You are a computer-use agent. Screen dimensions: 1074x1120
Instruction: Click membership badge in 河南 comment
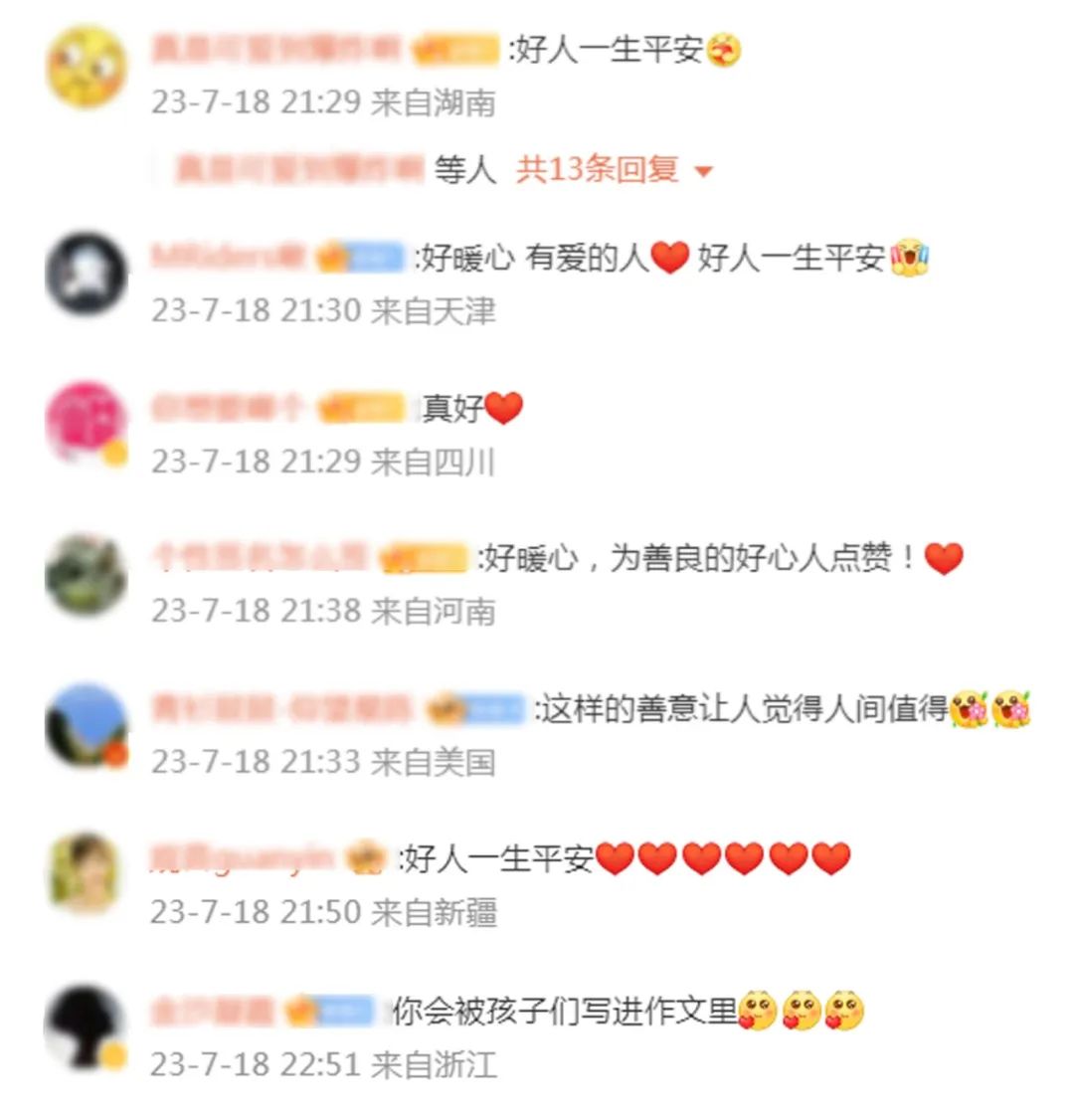point(424,558)
